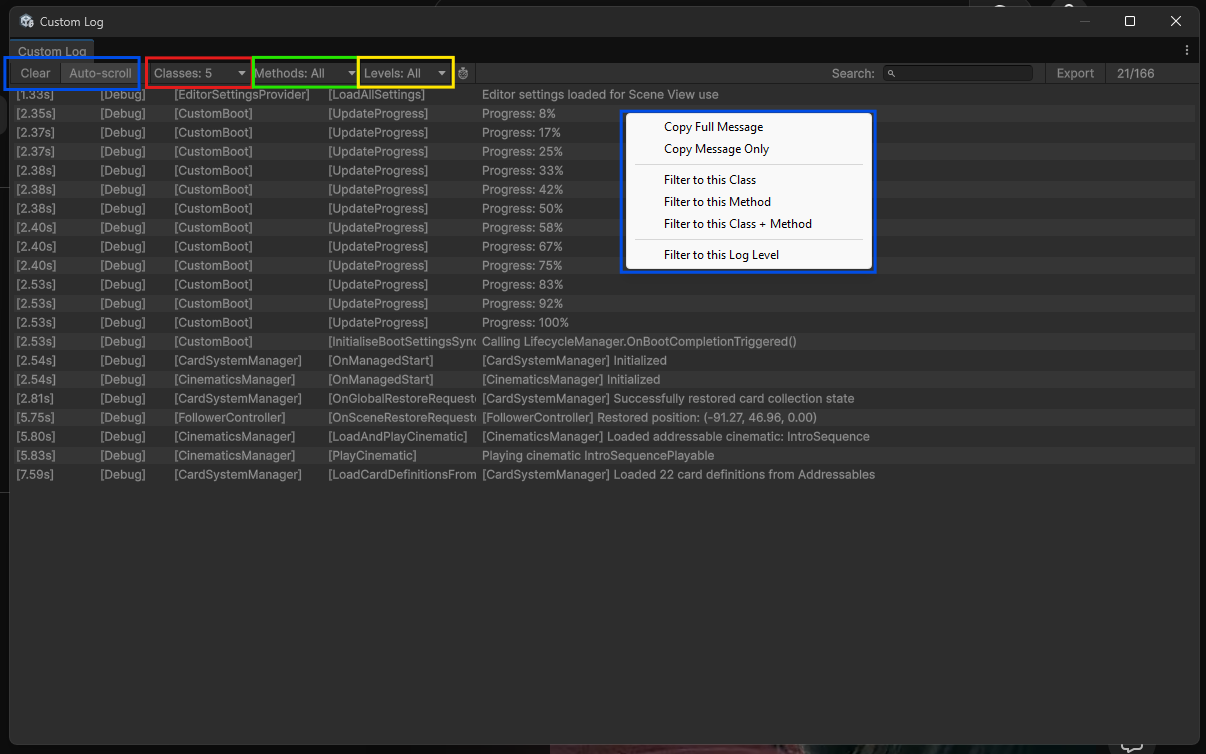Click the Unity logo in the title bar
The height and width of the screenshot is (754, 1206).
[x=26, y=20]
